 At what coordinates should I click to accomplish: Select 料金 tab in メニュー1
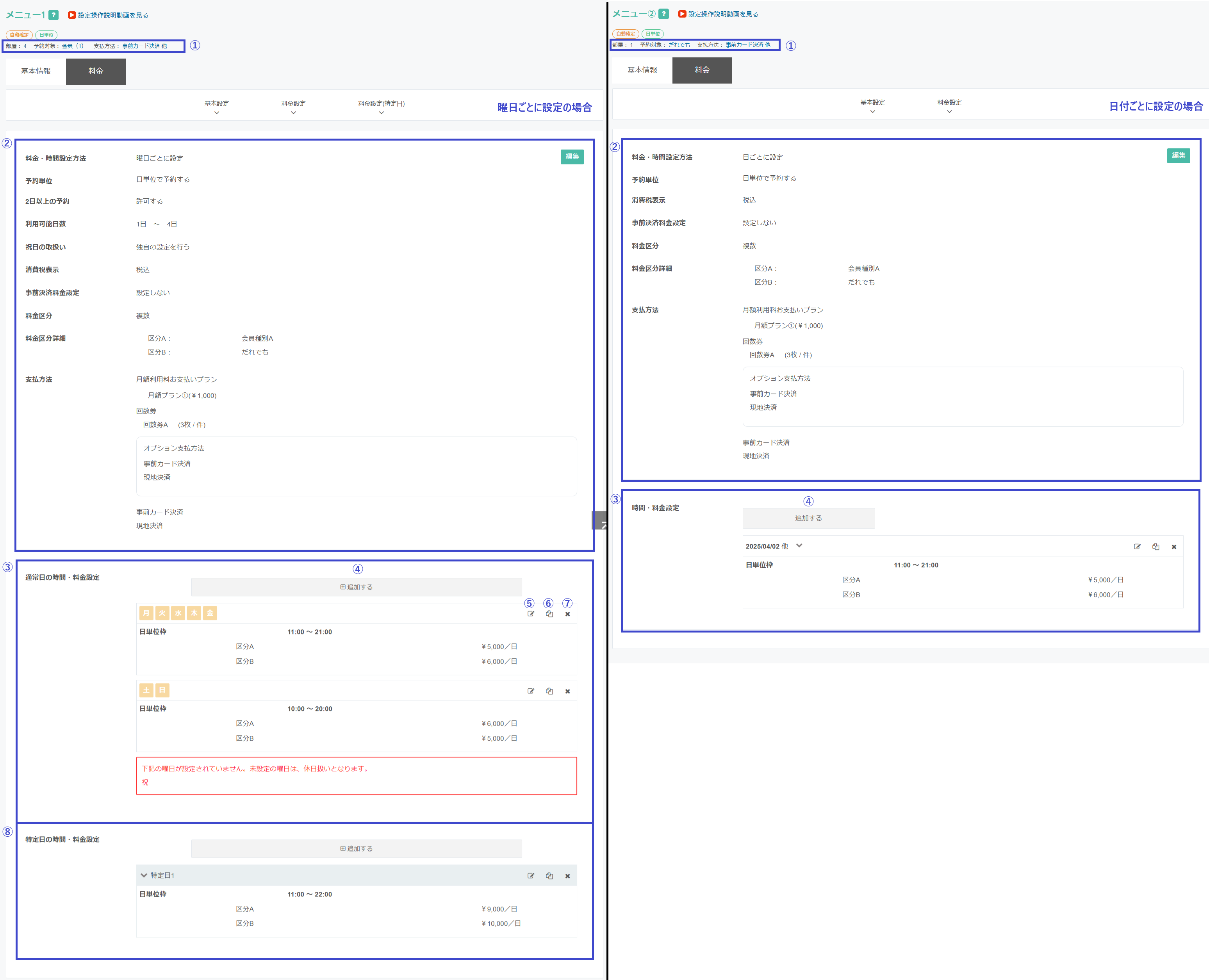point(96,71)
